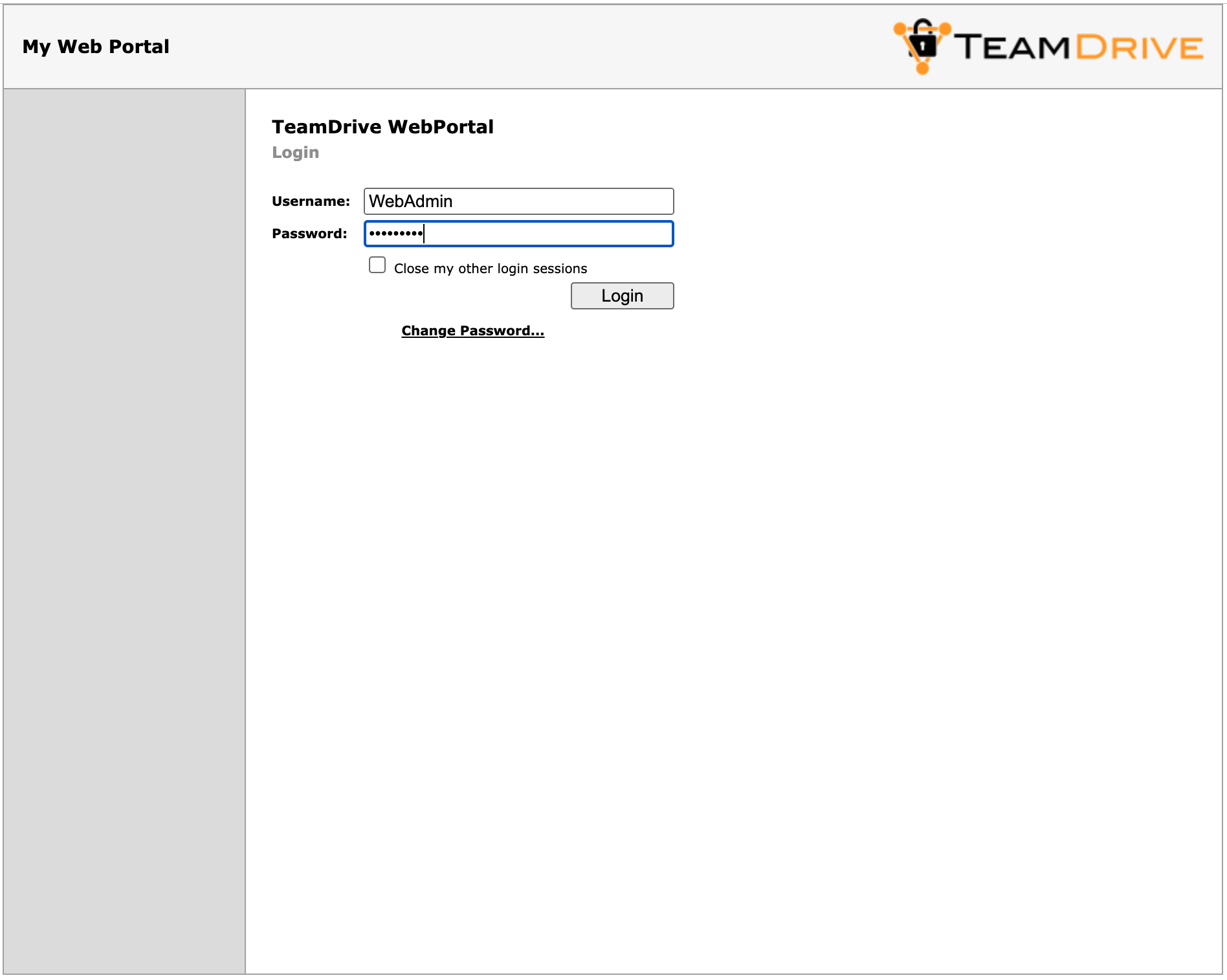Click the TeamDrive WebPortal heading
Viewport: 1227px width, 980px height.
tap(382, 127)
